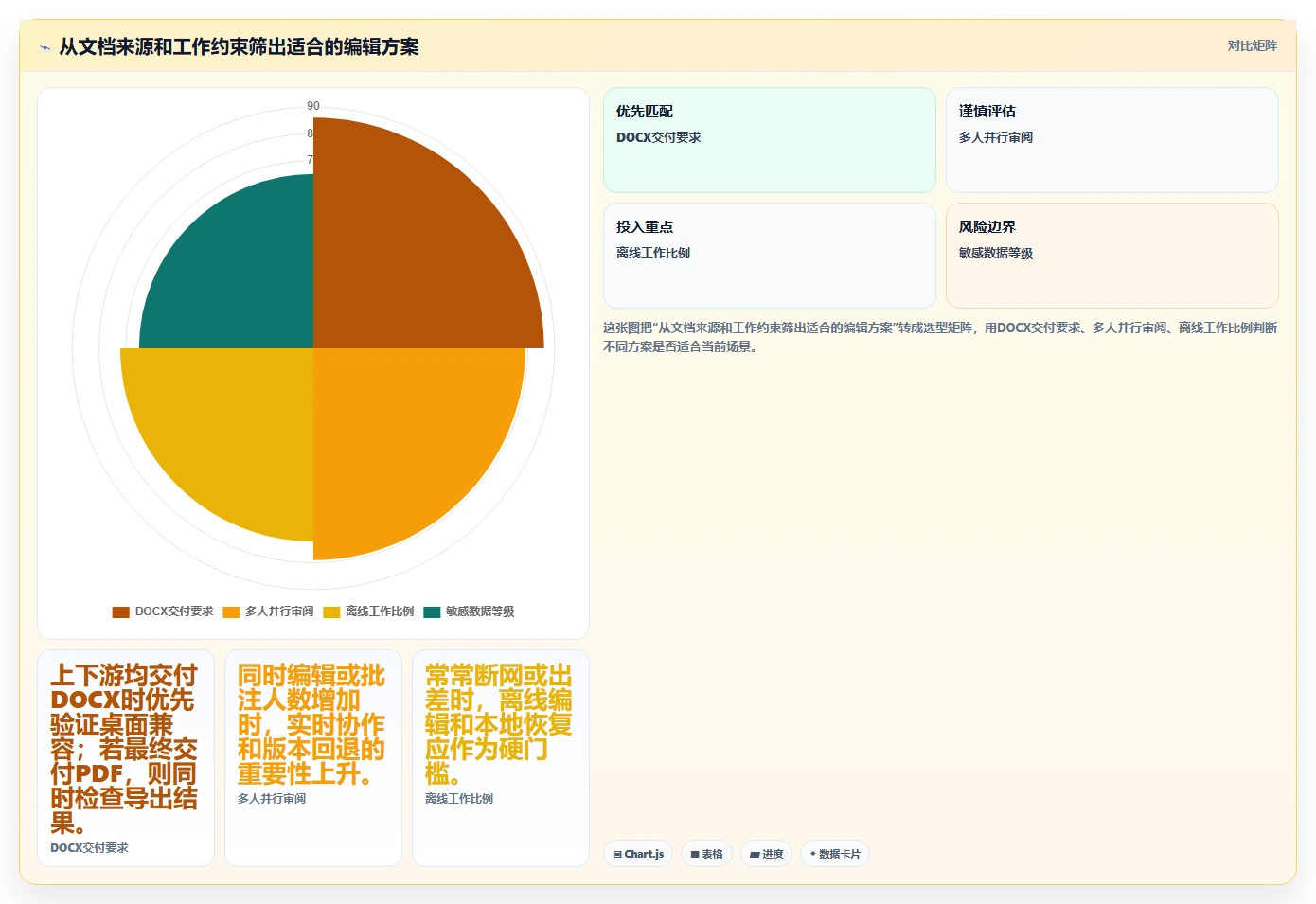1316x904 pixels.
Task: Click the card beginning 上下游均交付DOCX时
Action: pos(126,758)
